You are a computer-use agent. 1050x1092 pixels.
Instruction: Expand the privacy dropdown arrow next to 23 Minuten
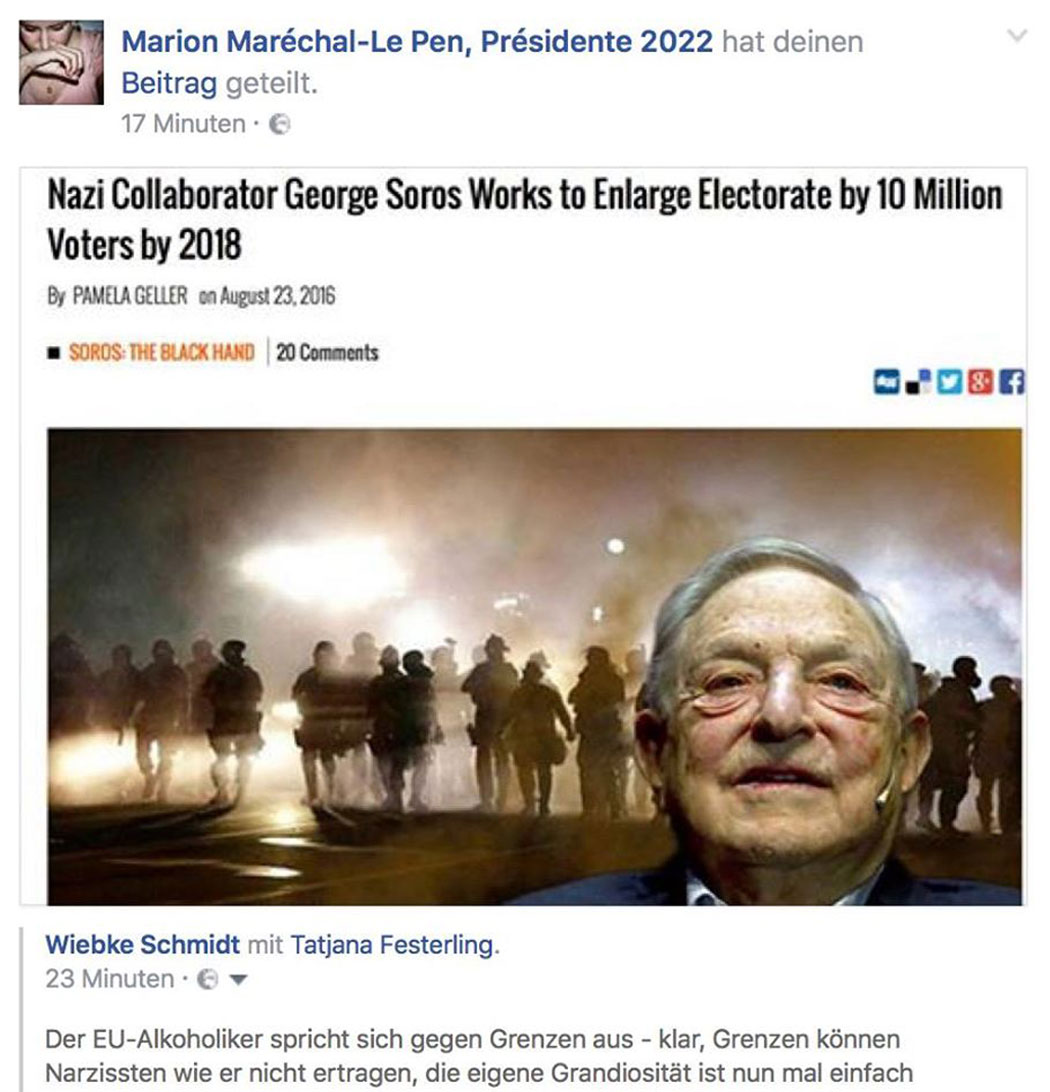(x=238, y=981)
